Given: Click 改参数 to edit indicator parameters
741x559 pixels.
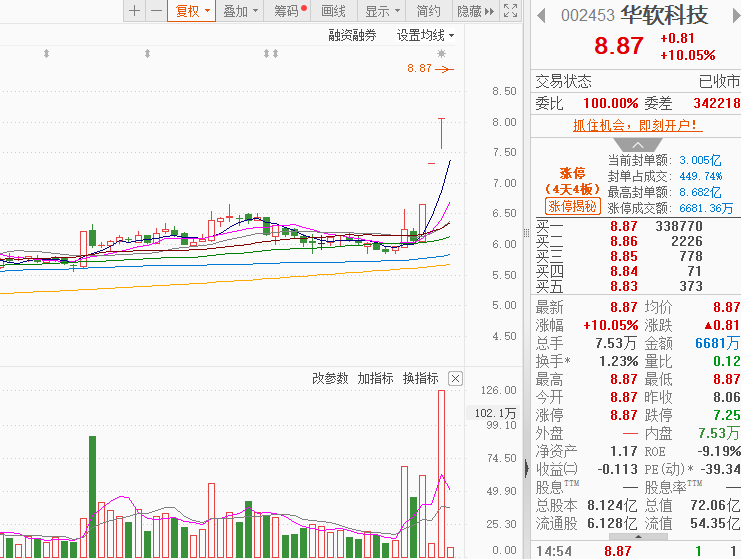Looking at the screenshot, I should point(330,378).
